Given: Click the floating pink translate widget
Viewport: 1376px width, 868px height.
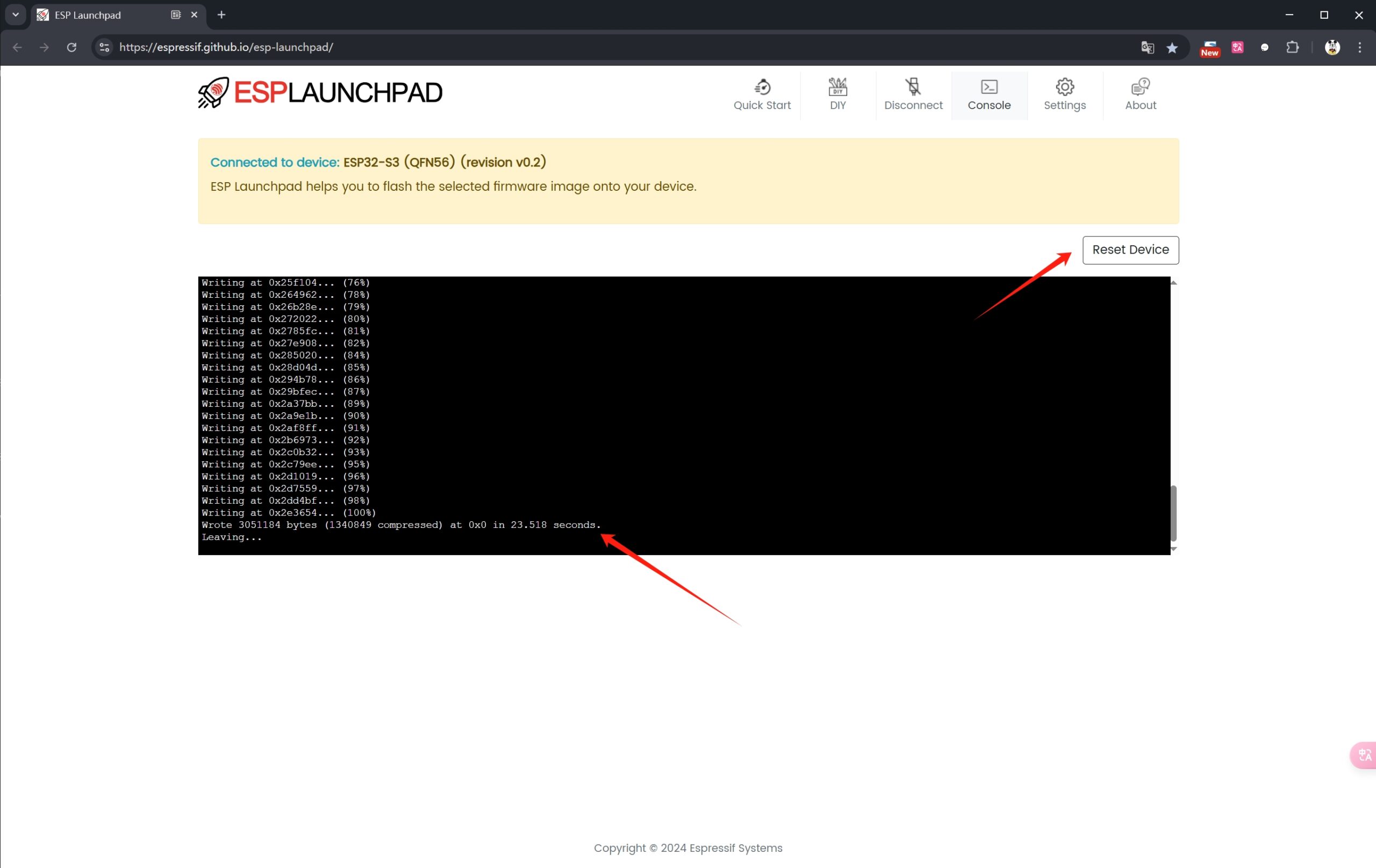Looking at the screenshot, I should click(1364, 755).
